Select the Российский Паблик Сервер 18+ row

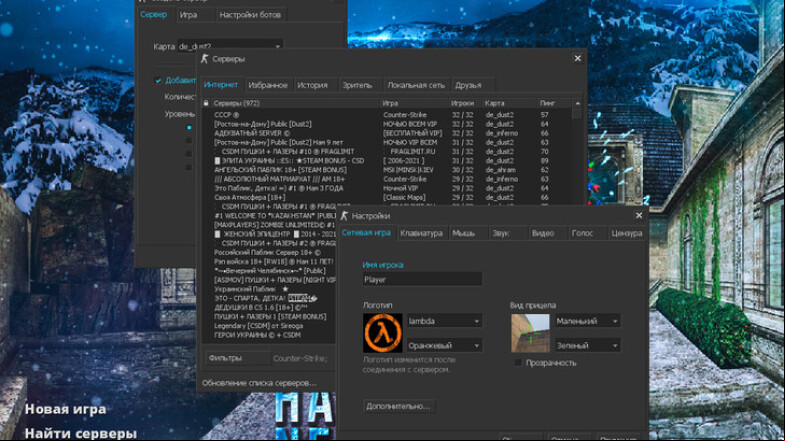coord(269,252)
